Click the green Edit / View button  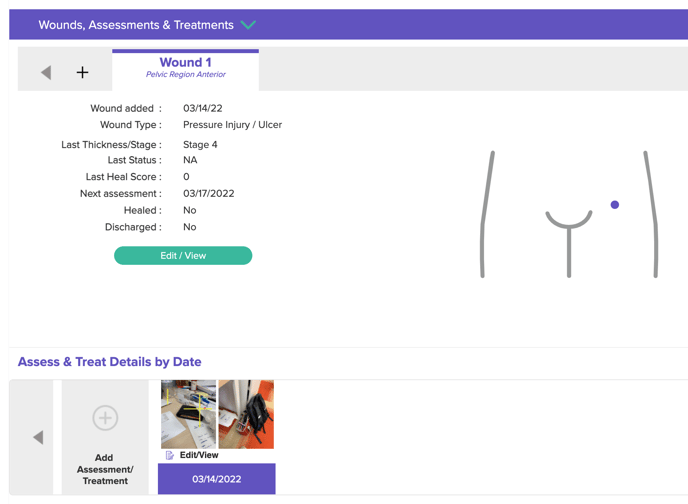pyautogui.click(x=183, y=256)
